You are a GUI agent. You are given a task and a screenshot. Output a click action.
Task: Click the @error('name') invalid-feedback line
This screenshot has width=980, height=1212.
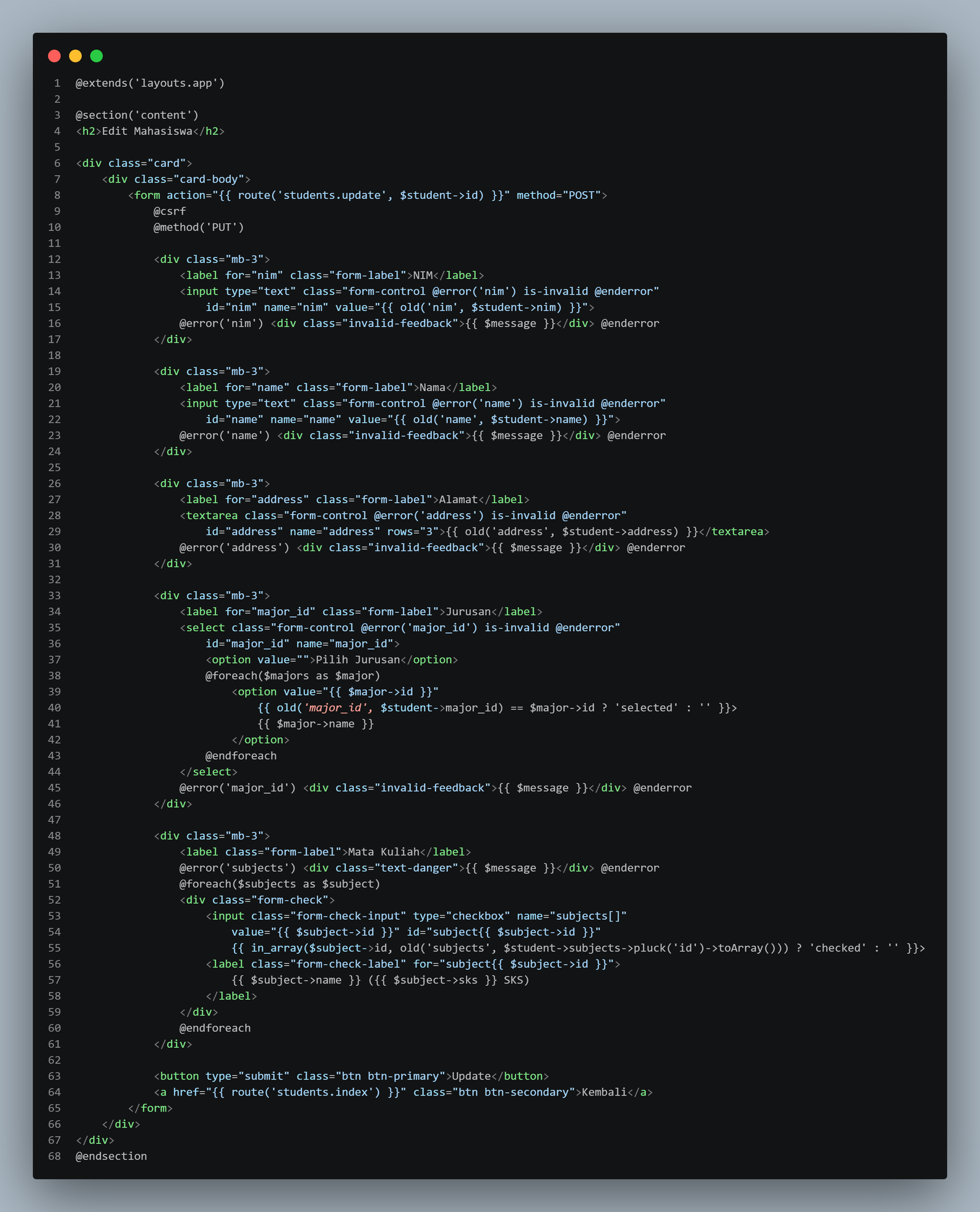tap(423, 435)
